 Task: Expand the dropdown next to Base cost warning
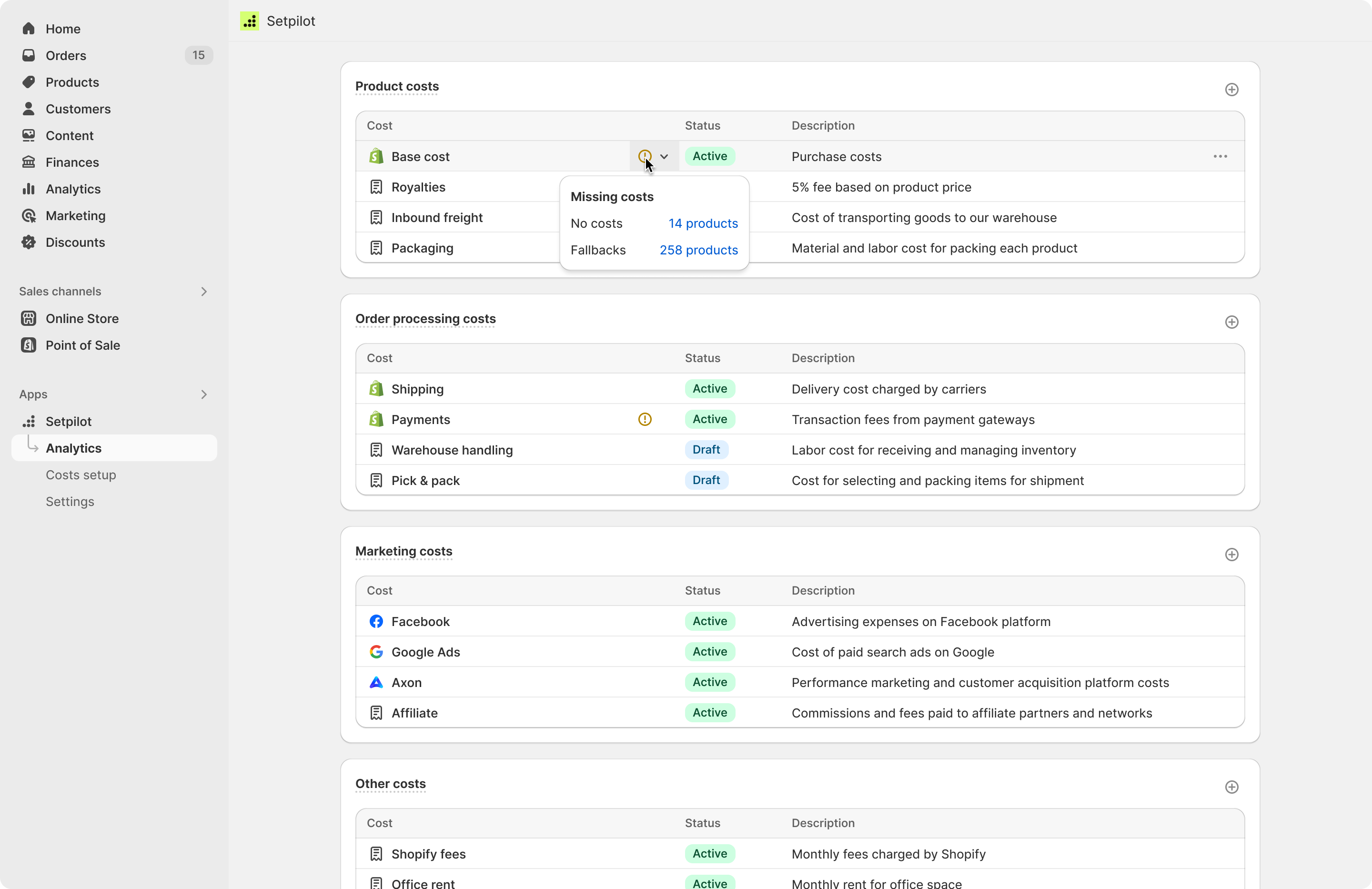(x=664, y=156)
